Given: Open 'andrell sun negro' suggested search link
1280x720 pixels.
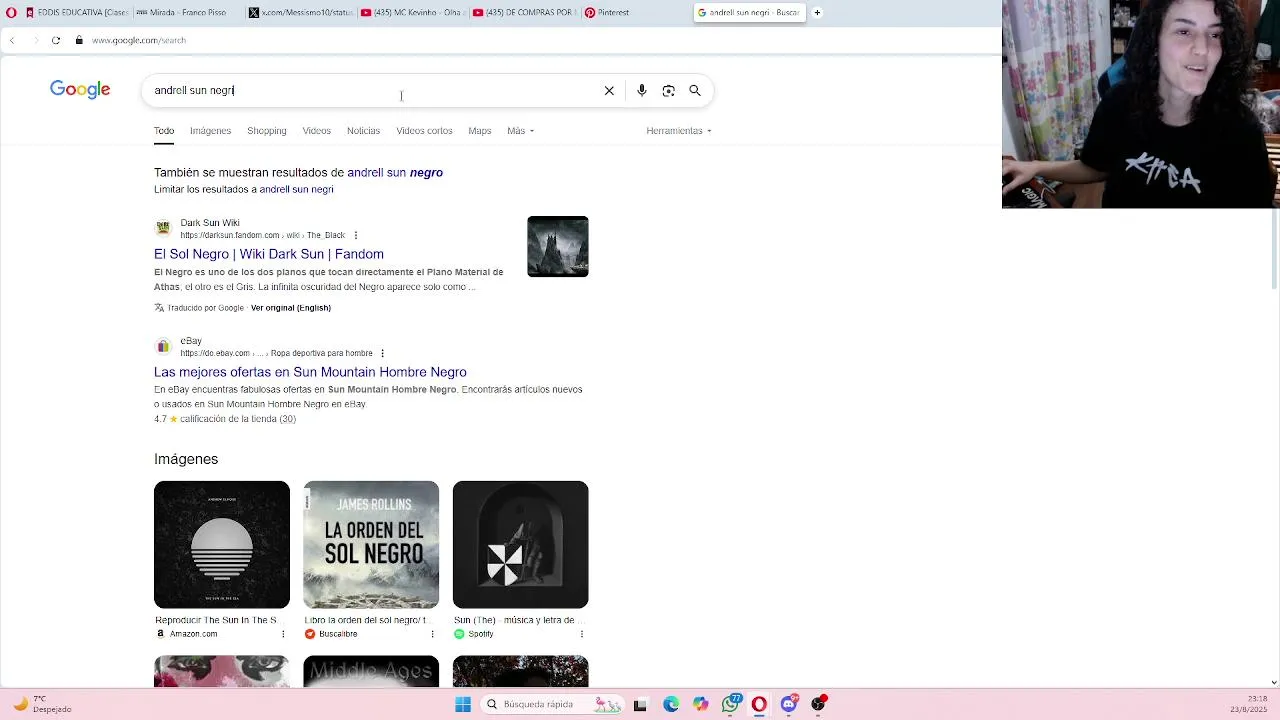Looking at the screenshot, I should pyautogui.click(x=395, y=172).
